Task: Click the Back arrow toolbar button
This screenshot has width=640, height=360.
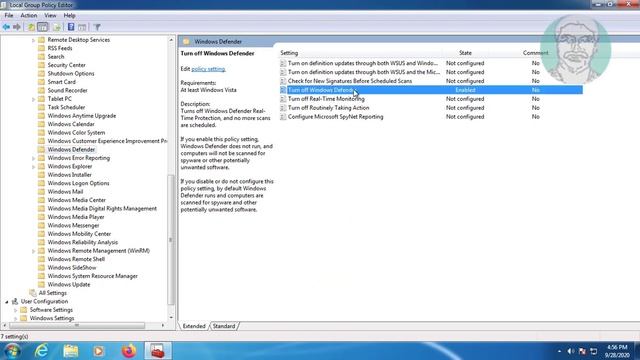Action: [6, 27]
